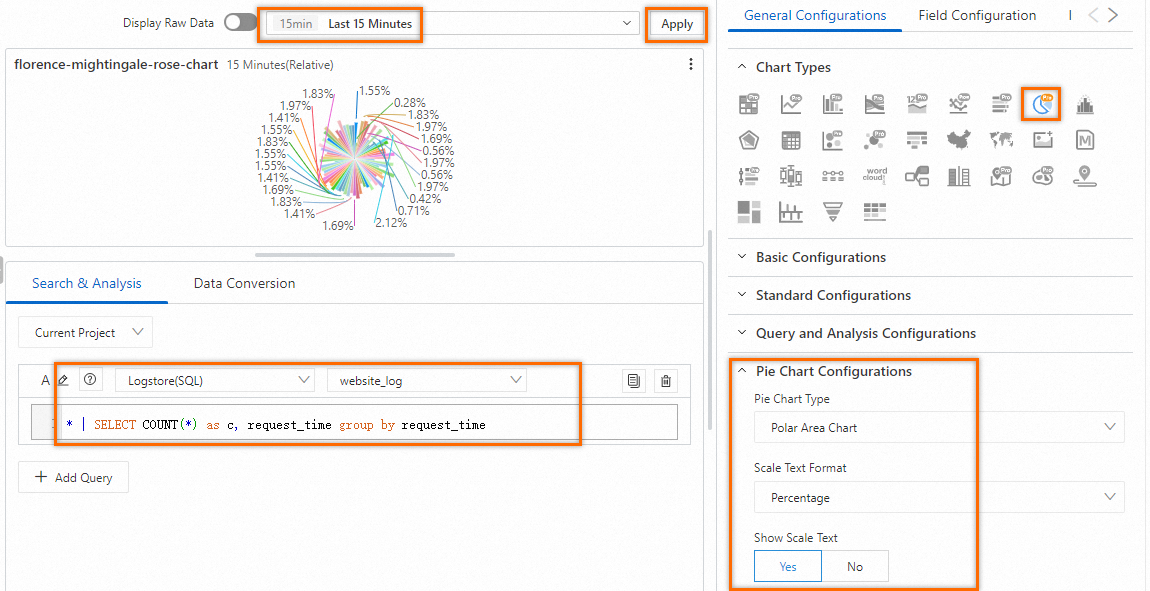
Task: Select the Treemap chart icon
Action: 749,211
